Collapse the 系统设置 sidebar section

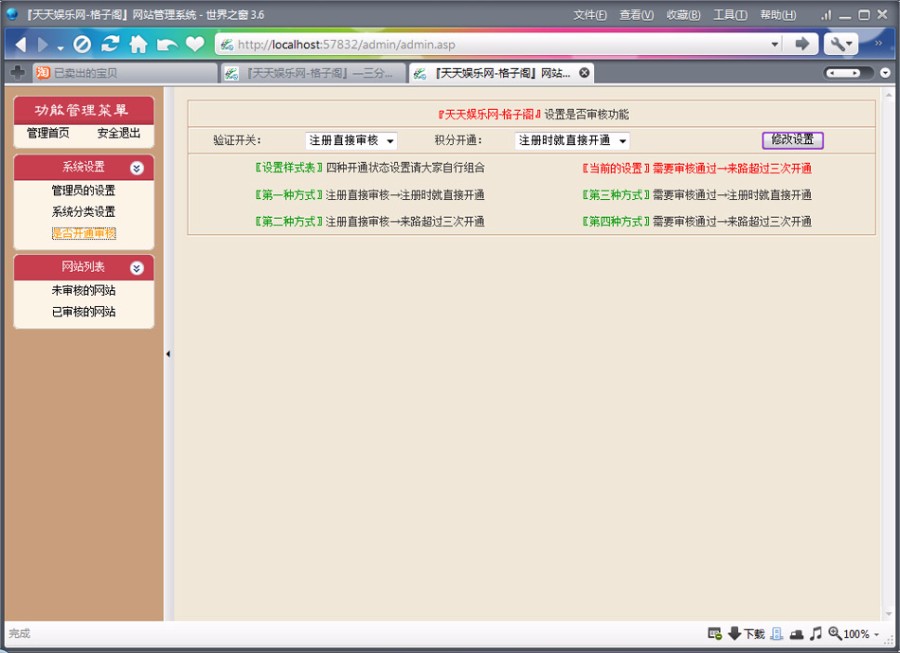[x=137, y=168]
